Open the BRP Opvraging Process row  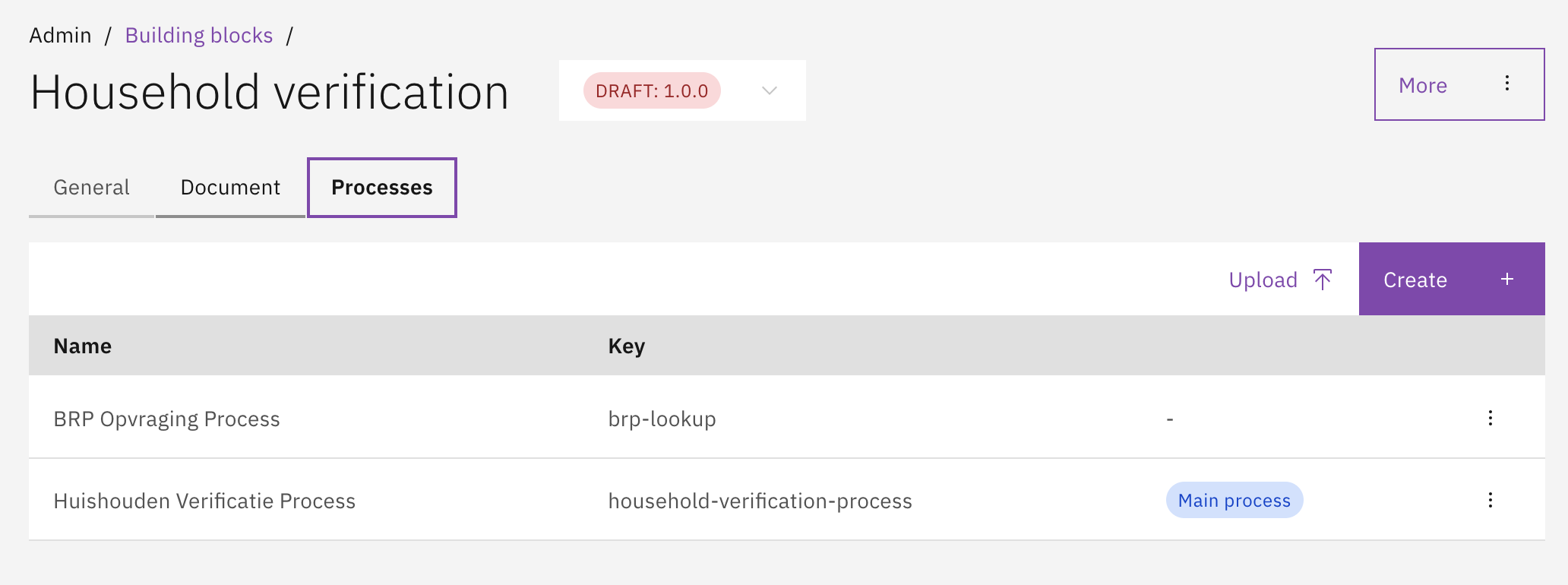point(166,419)
